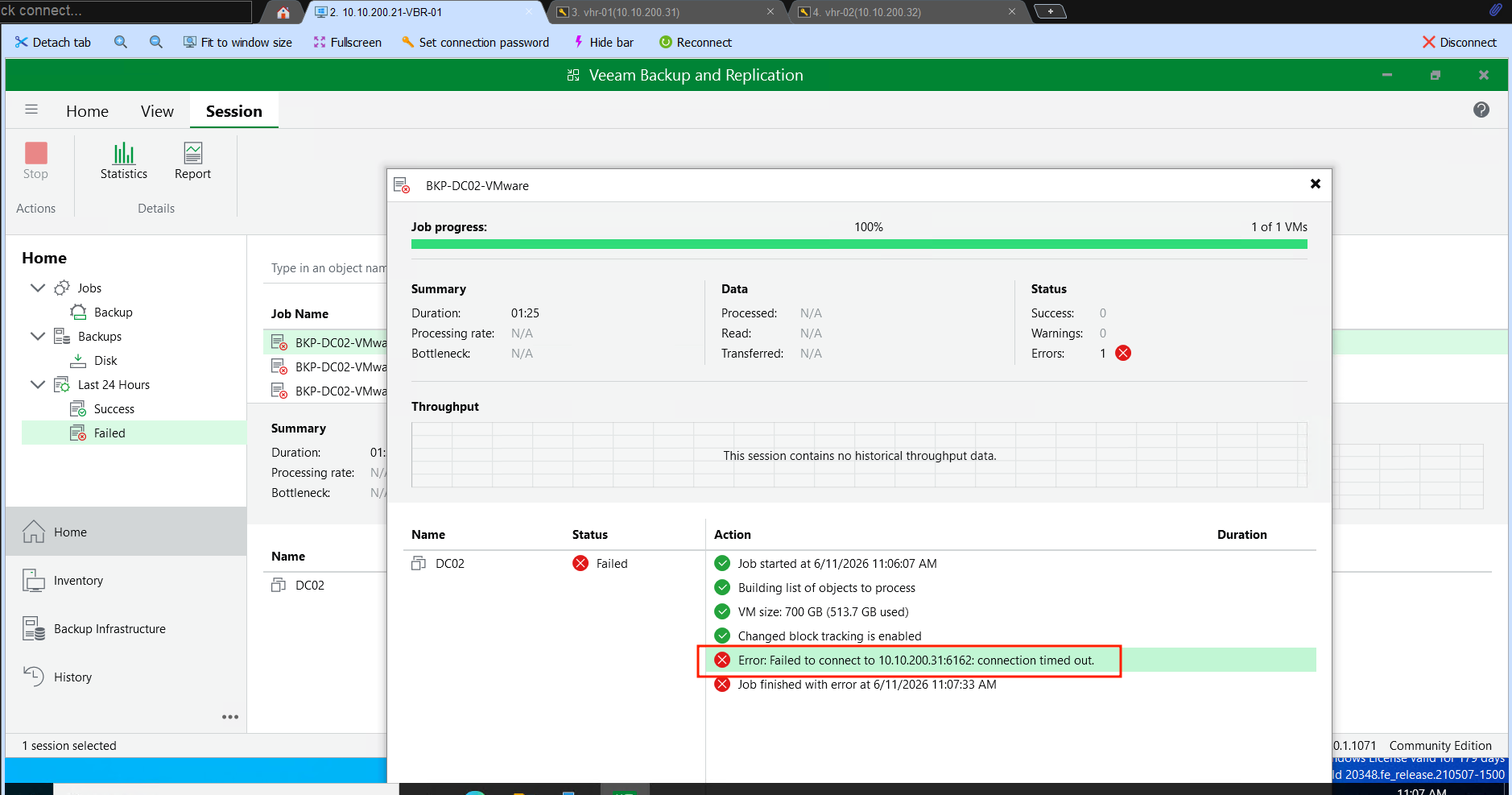The image size is (1512, 795).
Task: Select the 'VM size: 700 GB' log line
Action: (1011, 611)
